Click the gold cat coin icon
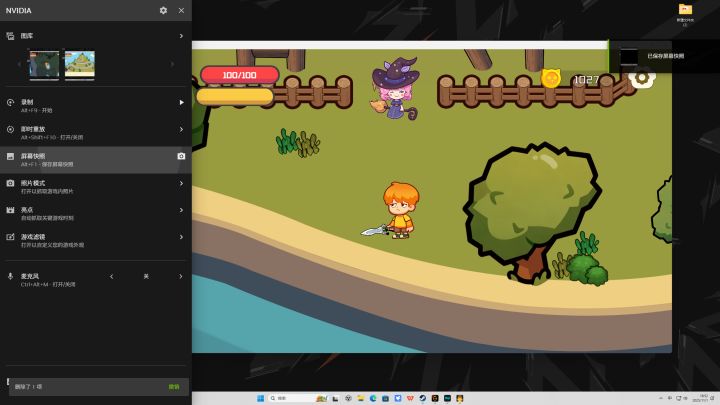 point(551,79)
